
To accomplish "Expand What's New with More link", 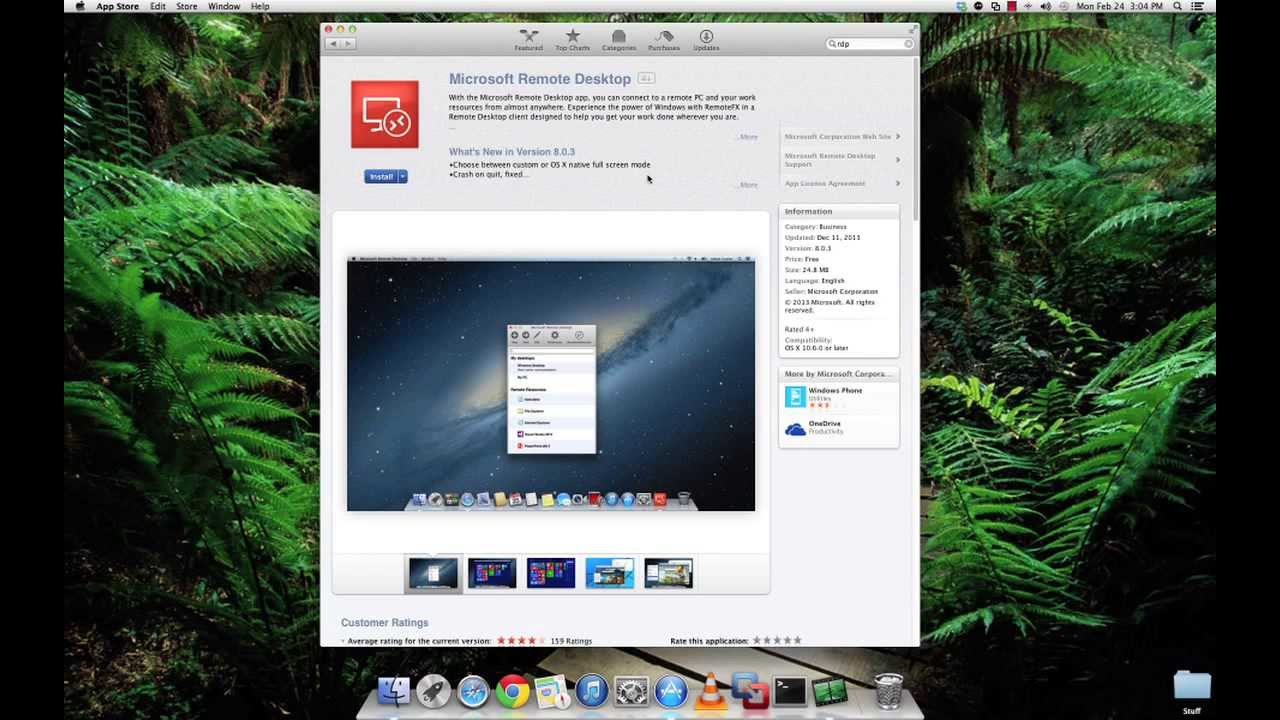I will tap(748, 185).
